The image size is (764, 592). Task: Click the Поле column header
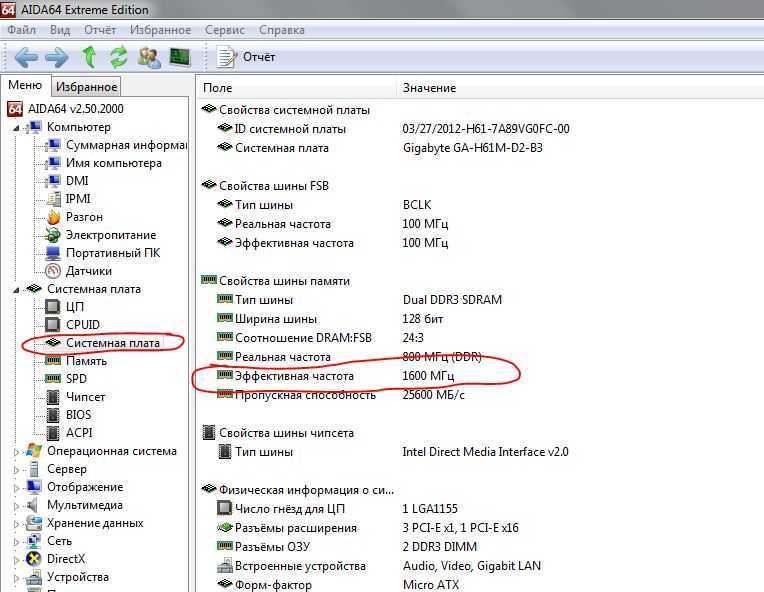pyautogui.click(x=298, y=88)
